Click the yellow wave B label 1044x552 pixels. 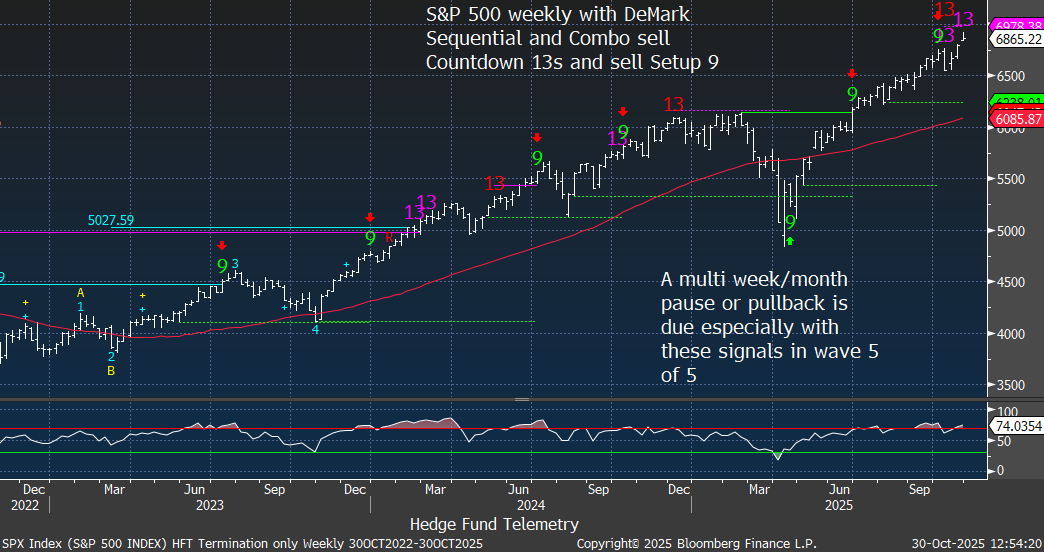point(112,370)
